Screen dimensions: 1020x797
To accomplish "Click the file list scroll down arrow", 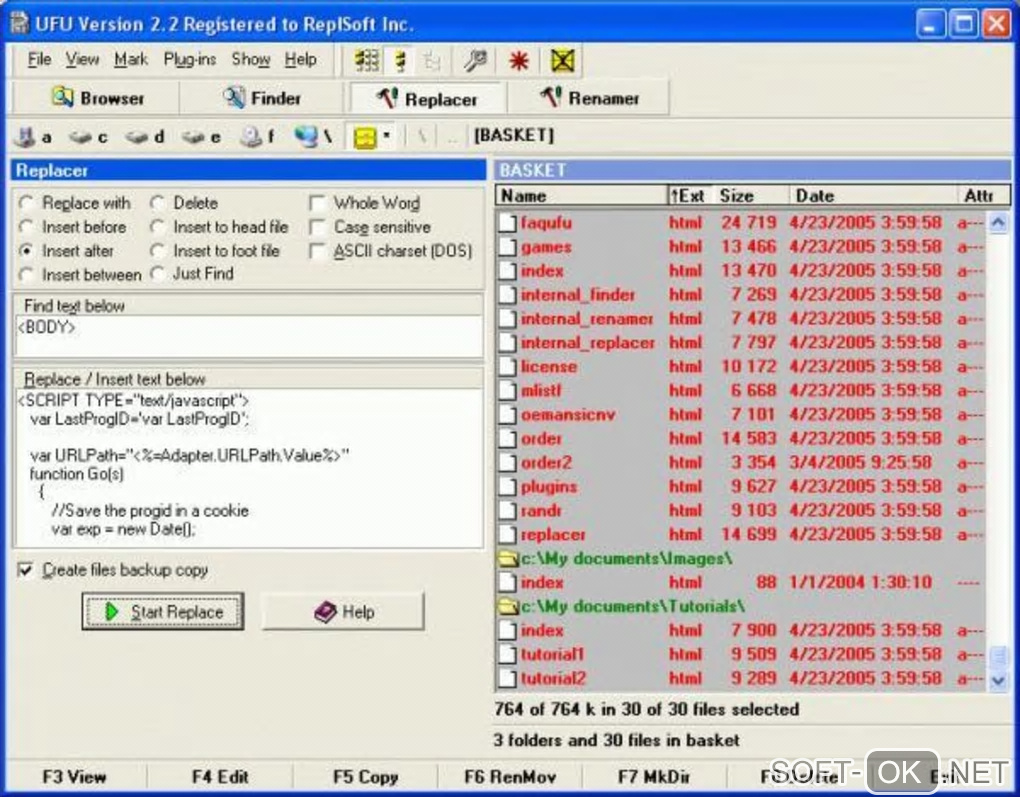I will point(998,681).
